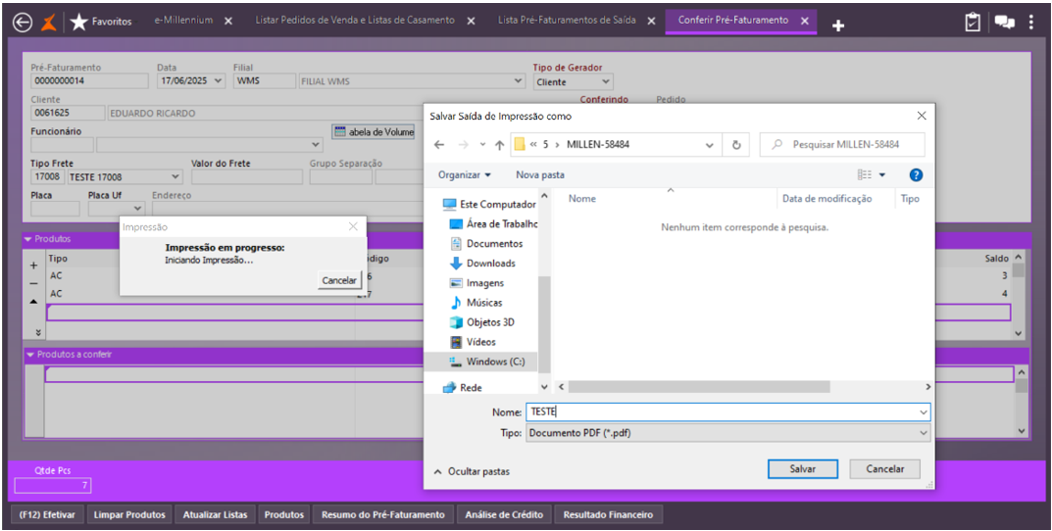
Task: Go up one folder level in dialog
Action: (x=499, y=144)
